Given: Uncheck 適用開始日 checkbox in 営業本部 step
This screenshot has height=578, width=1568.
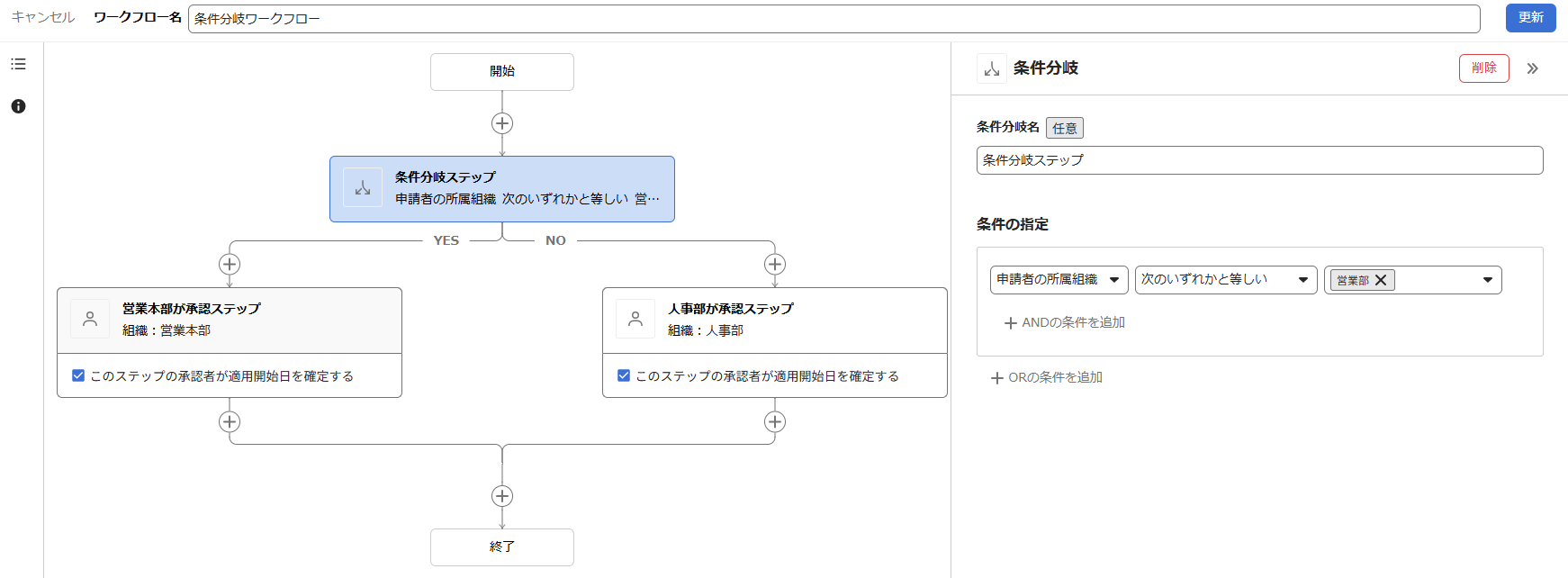Looking at the screenshot, I should coord(78,375).
